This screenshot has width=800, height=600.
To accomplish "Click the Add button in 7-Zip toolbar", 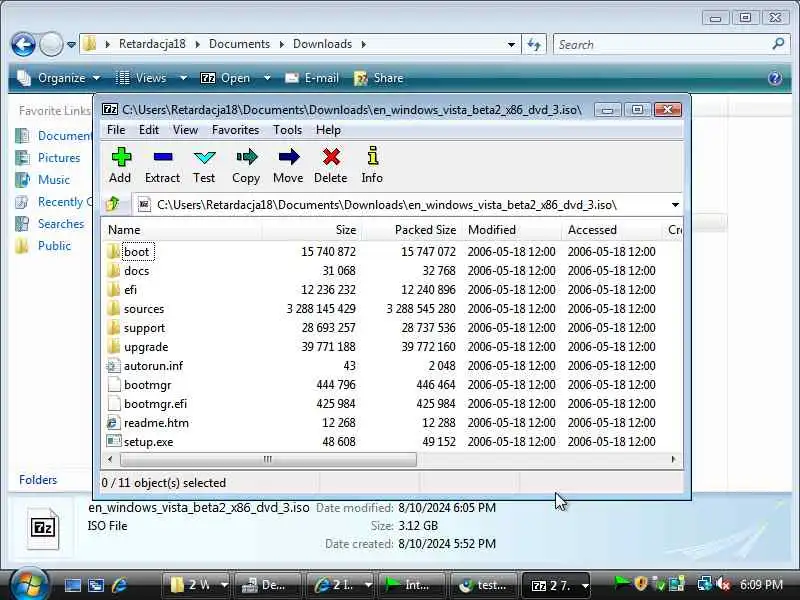I will tap(121, 165).
